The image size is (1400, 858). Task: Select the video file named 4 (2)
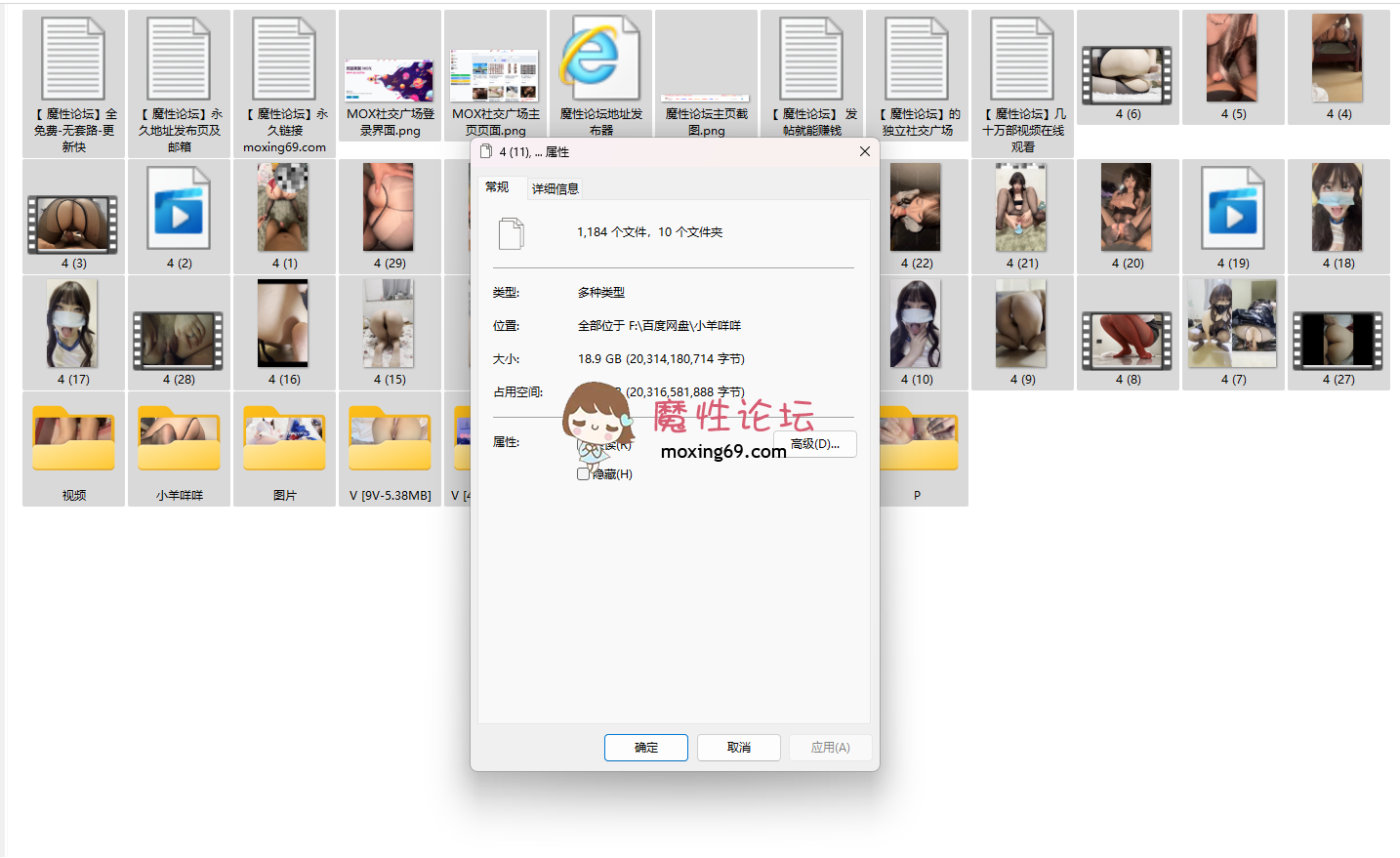click(x=179, y=210)
